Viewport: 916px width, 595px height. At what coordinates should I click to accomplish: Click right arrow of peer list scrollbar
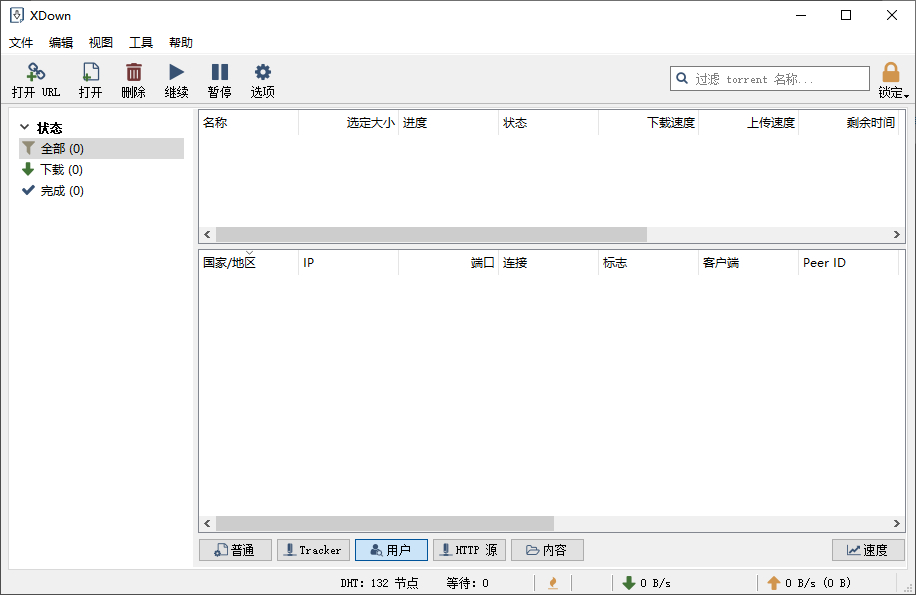(897, 523)
